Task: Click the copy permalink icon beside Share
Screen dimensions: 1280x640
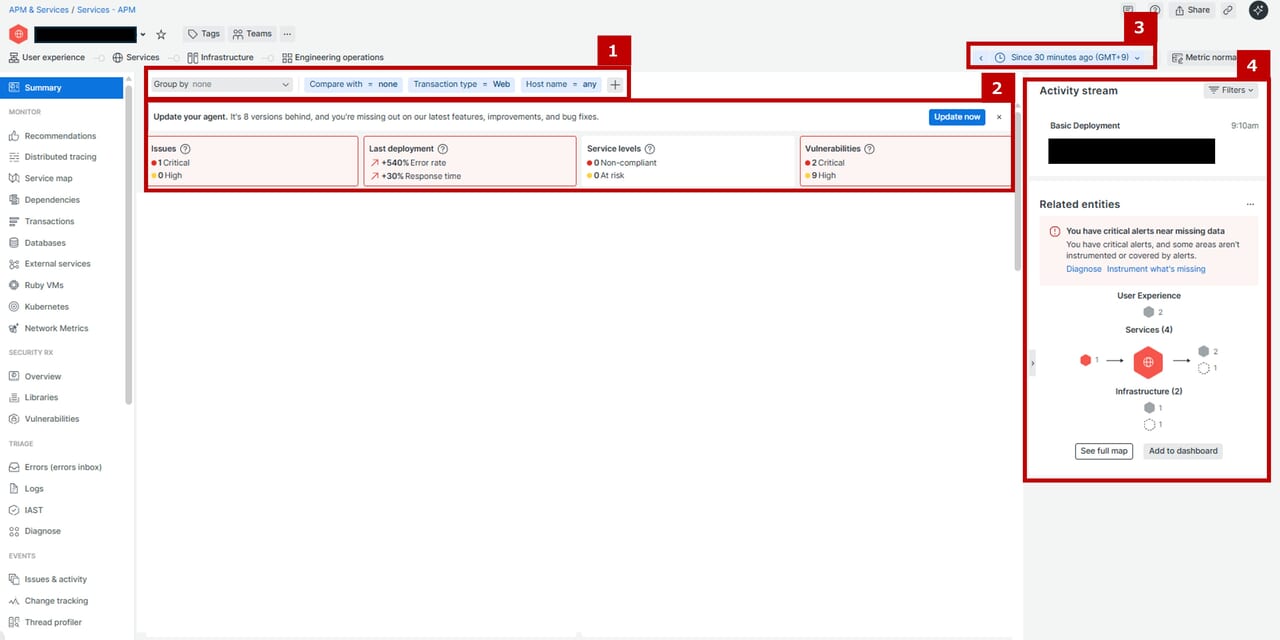Action: (x=1228, y=10)
